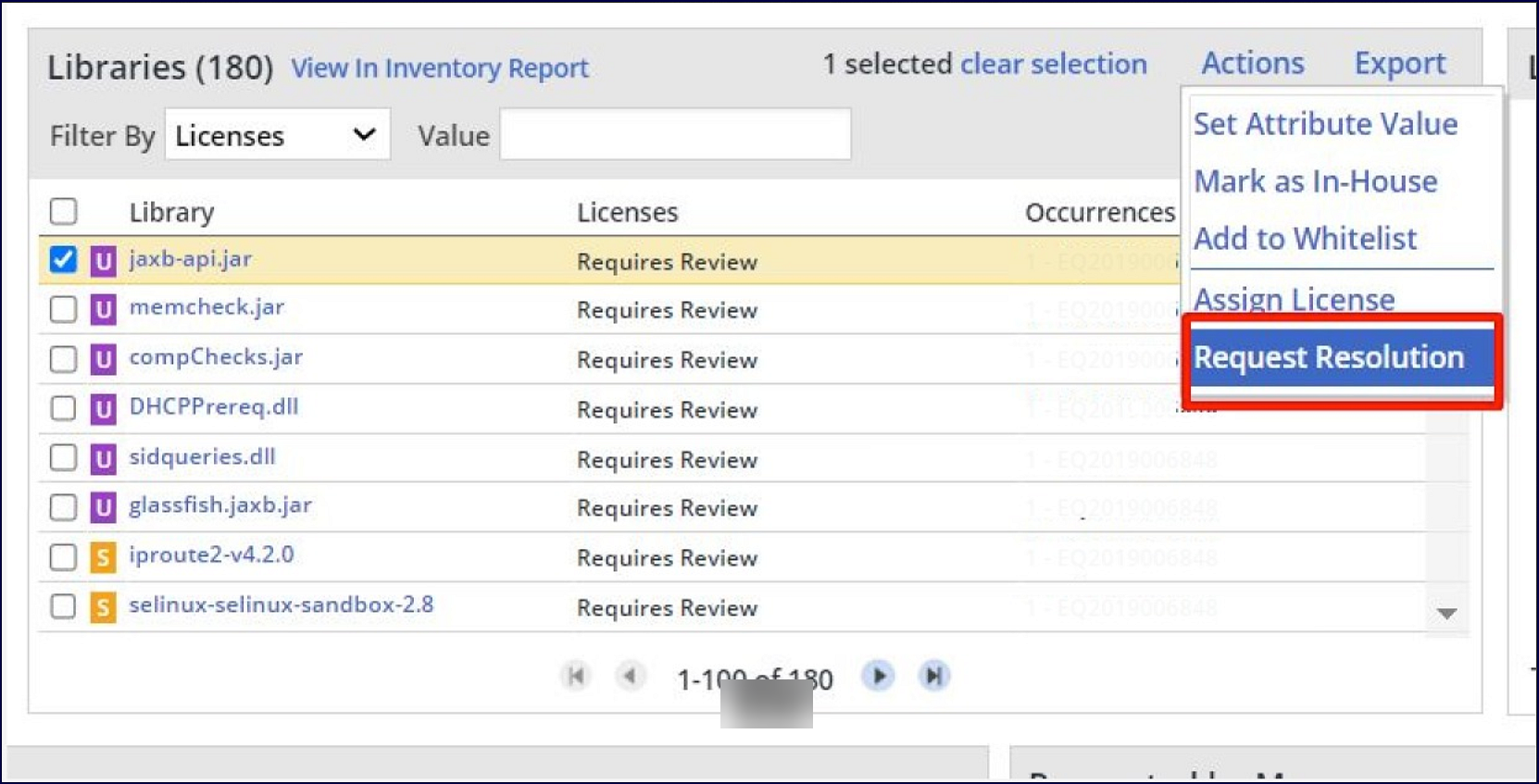
Task: Select Add to Whitelist menu option
Action: point(1305,239)
